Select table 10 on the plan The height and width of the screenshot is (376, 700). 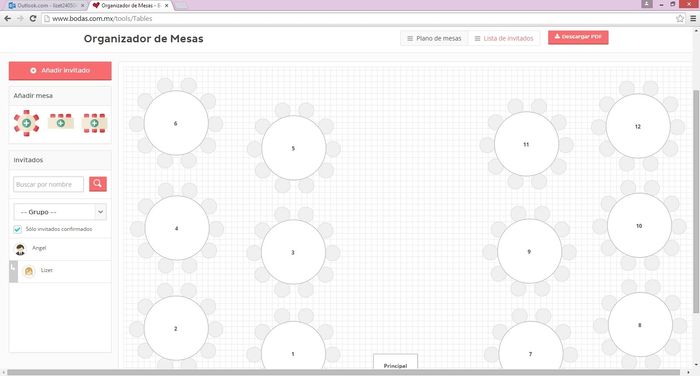click(x=639, y=226)
